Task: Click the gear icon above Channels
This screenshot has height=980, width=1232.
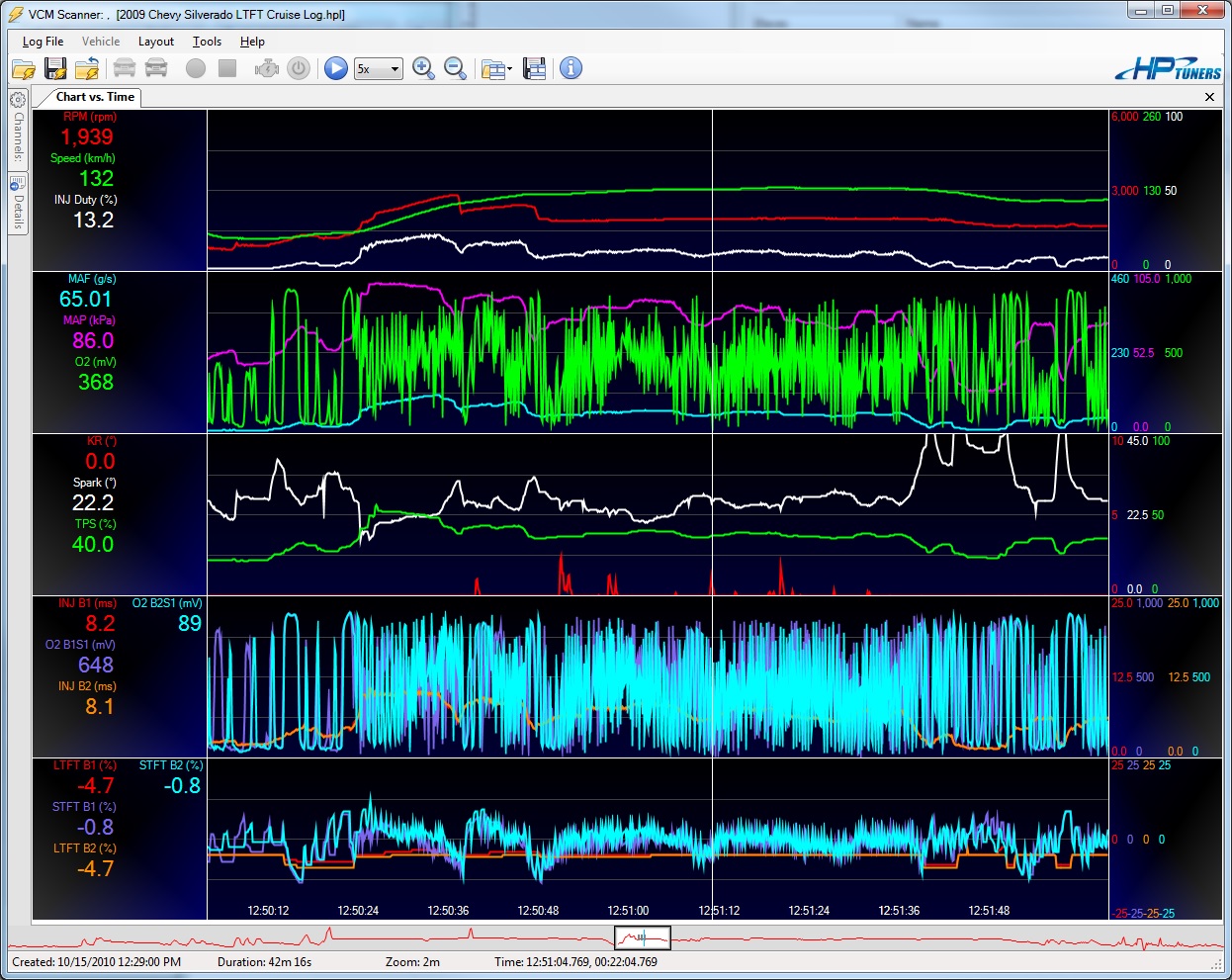Action: 18,100
